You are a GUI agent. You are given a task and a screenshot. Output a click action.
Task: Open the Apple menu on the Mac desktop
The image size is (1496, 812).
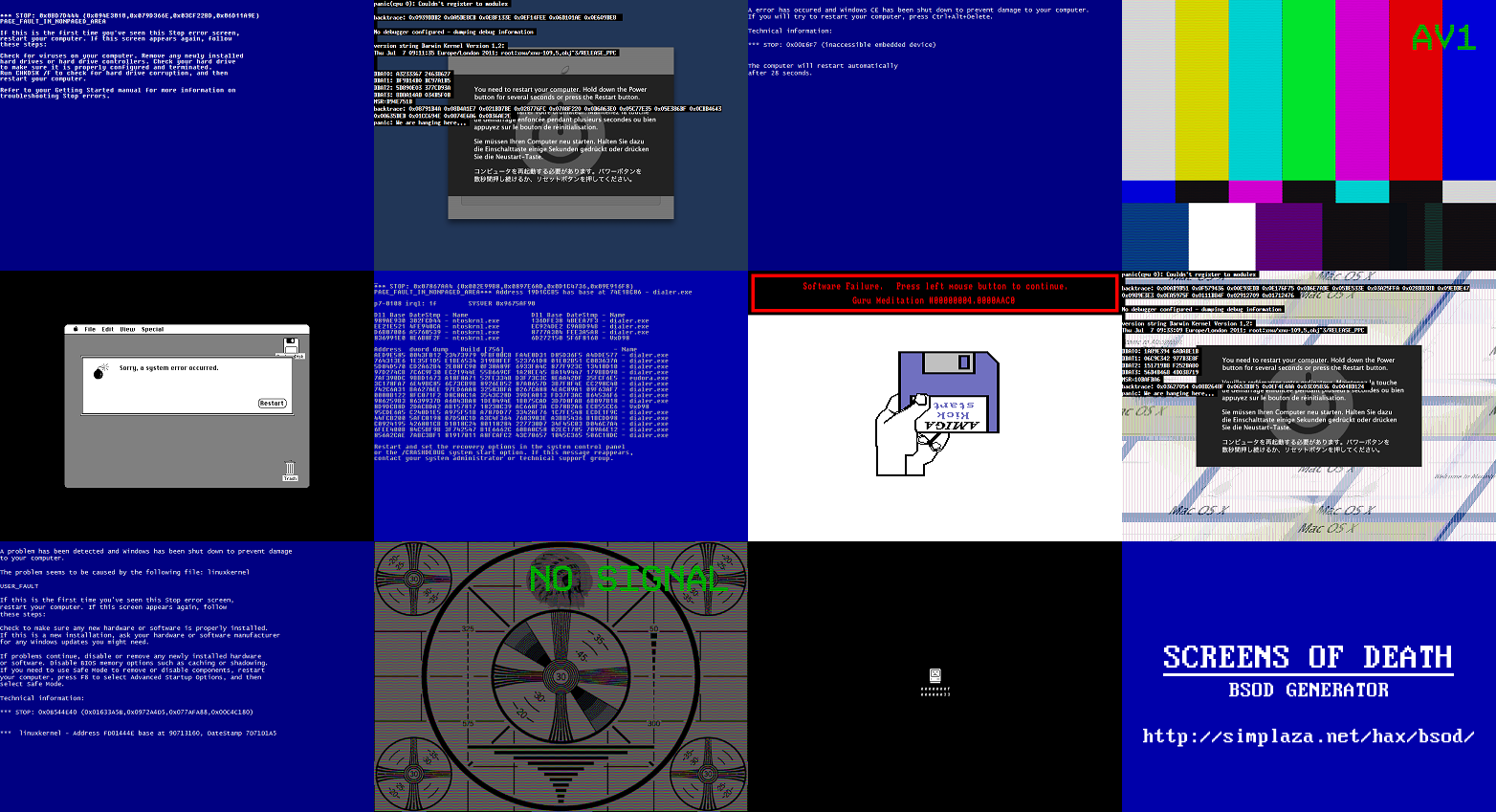[76, 329]
